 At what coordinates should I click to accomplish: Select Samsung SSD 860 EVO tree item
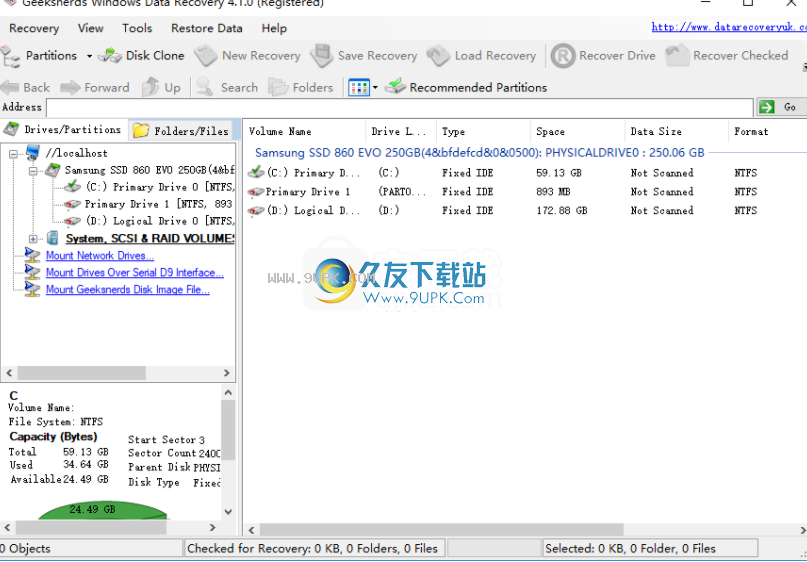click(x=149, y=170)
